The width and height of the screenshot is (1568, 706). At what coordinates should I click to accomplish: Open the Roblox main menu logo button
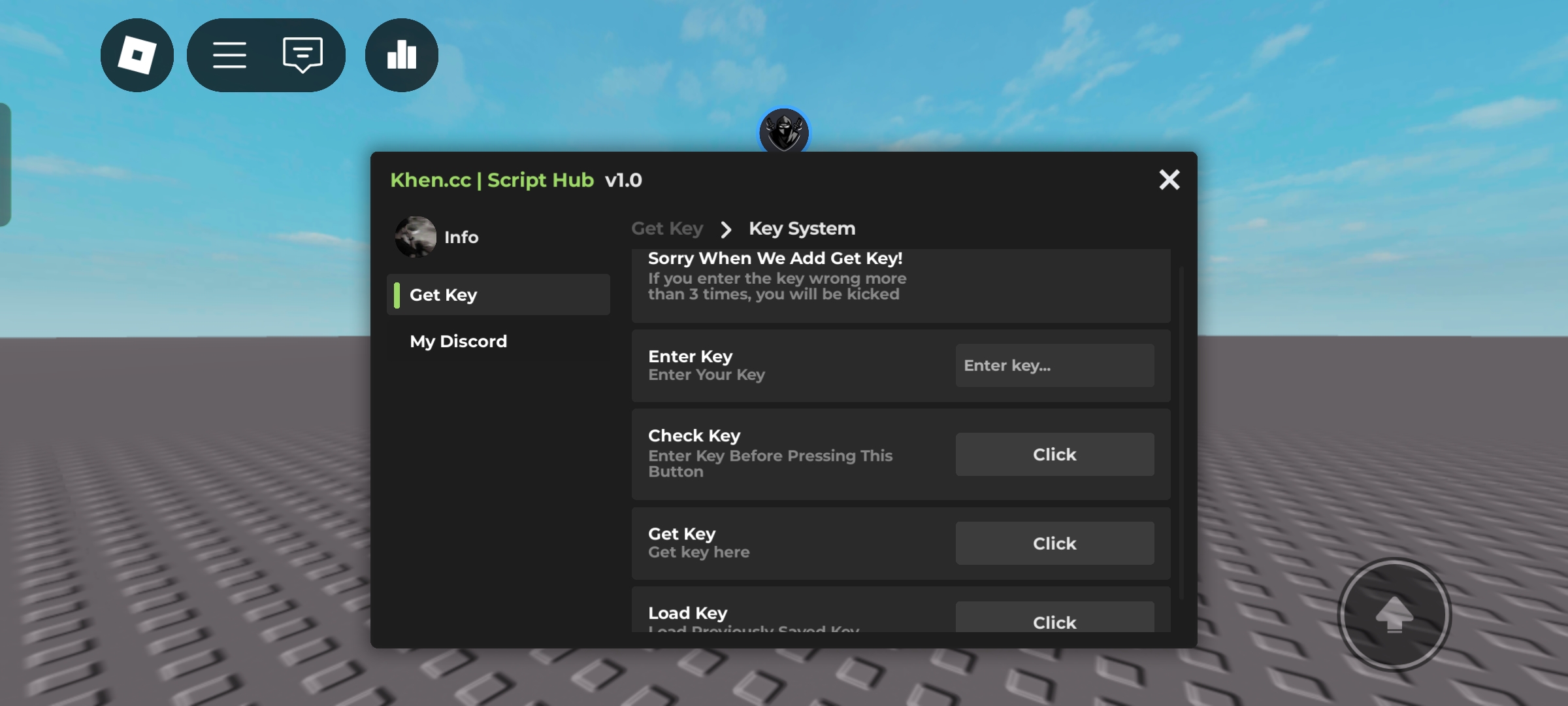pos(137,55)
